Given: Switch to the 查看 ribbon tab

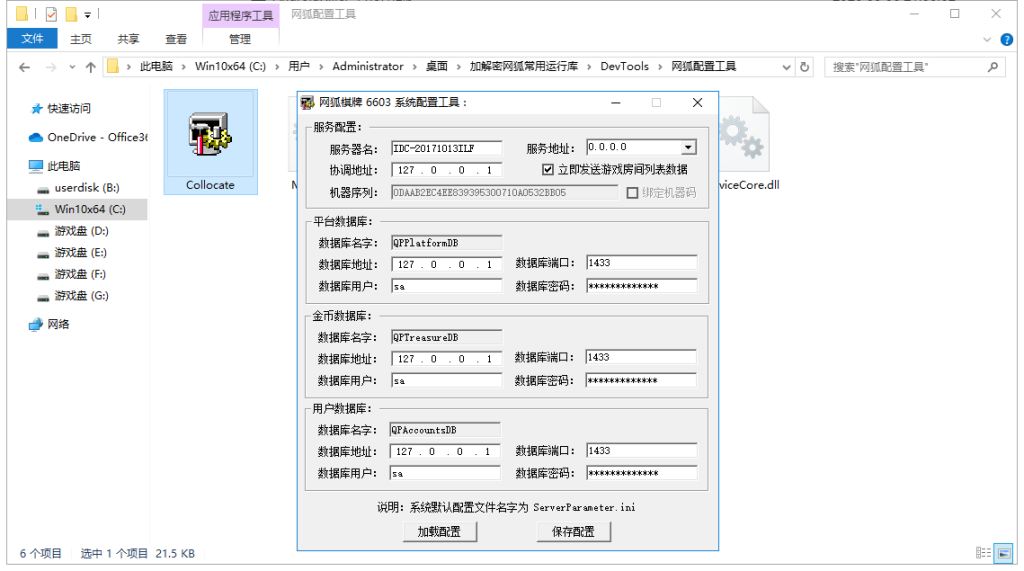Looking at the screenshot, I should [176, 39].
